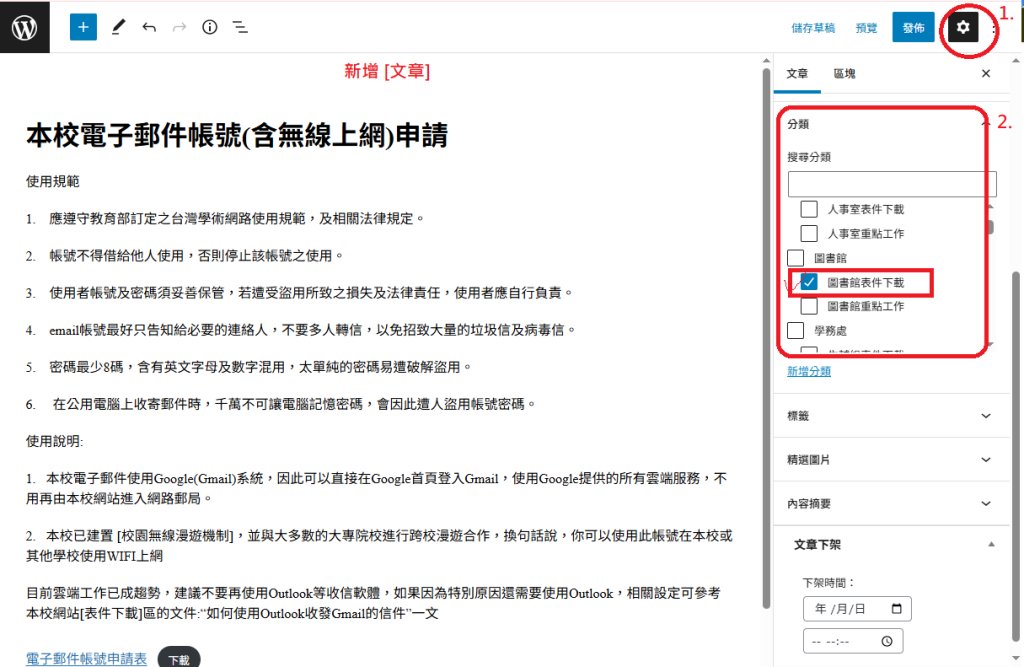Click the category list scrollbar

[991, 226]
